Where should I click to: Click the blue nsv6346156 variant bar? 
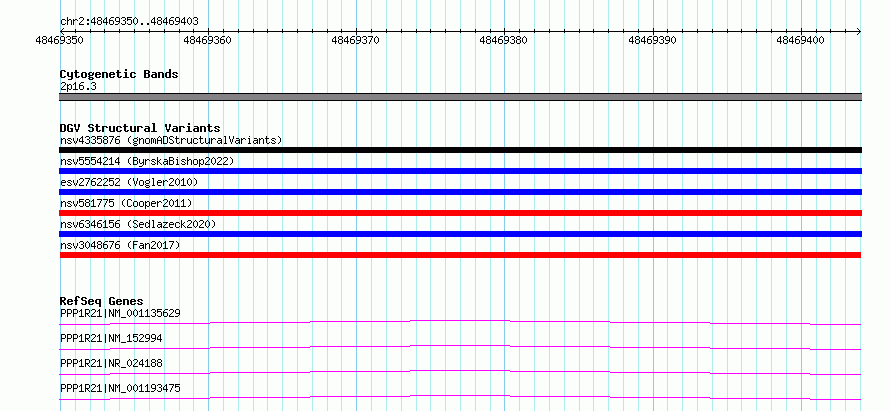pos(460,234)
